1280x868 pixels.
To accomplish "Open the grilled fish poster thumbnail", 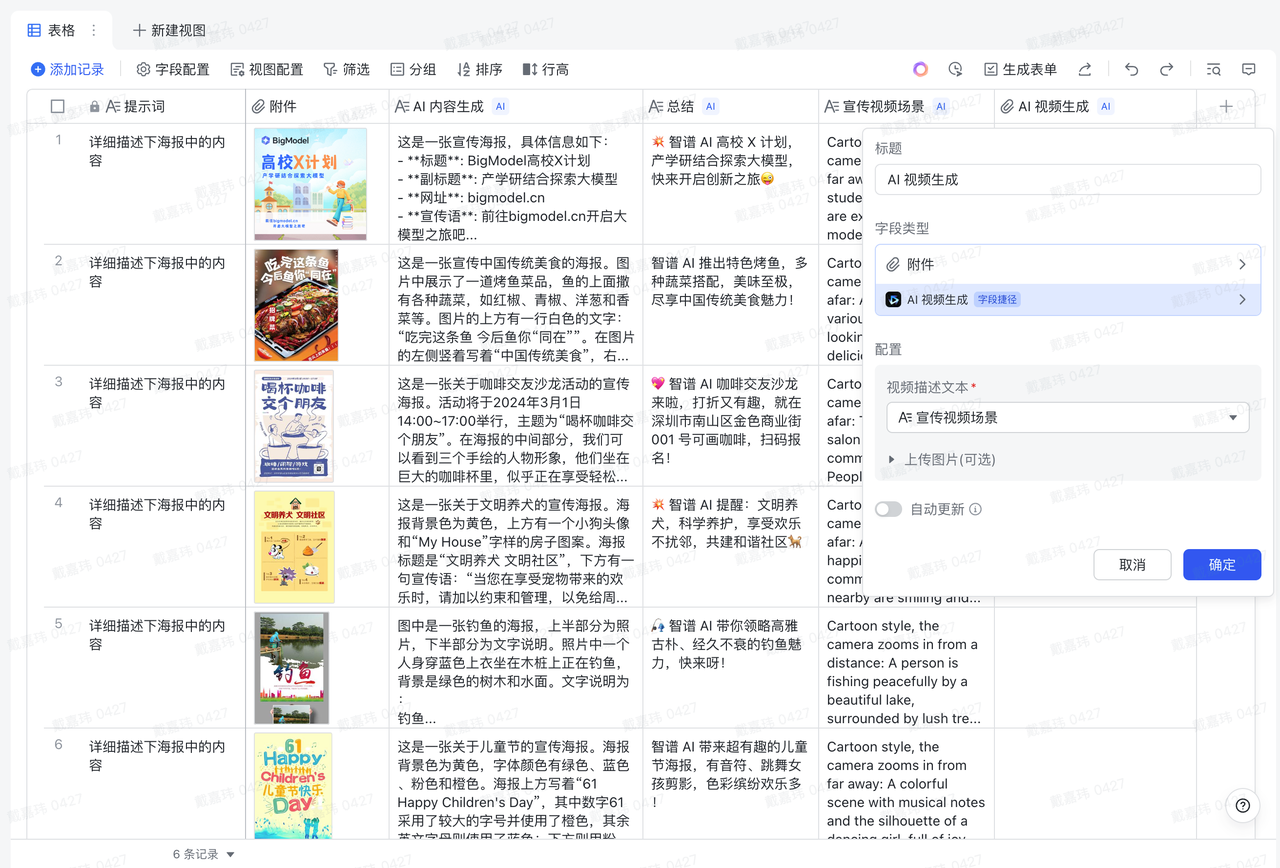I will click(296, 305).
